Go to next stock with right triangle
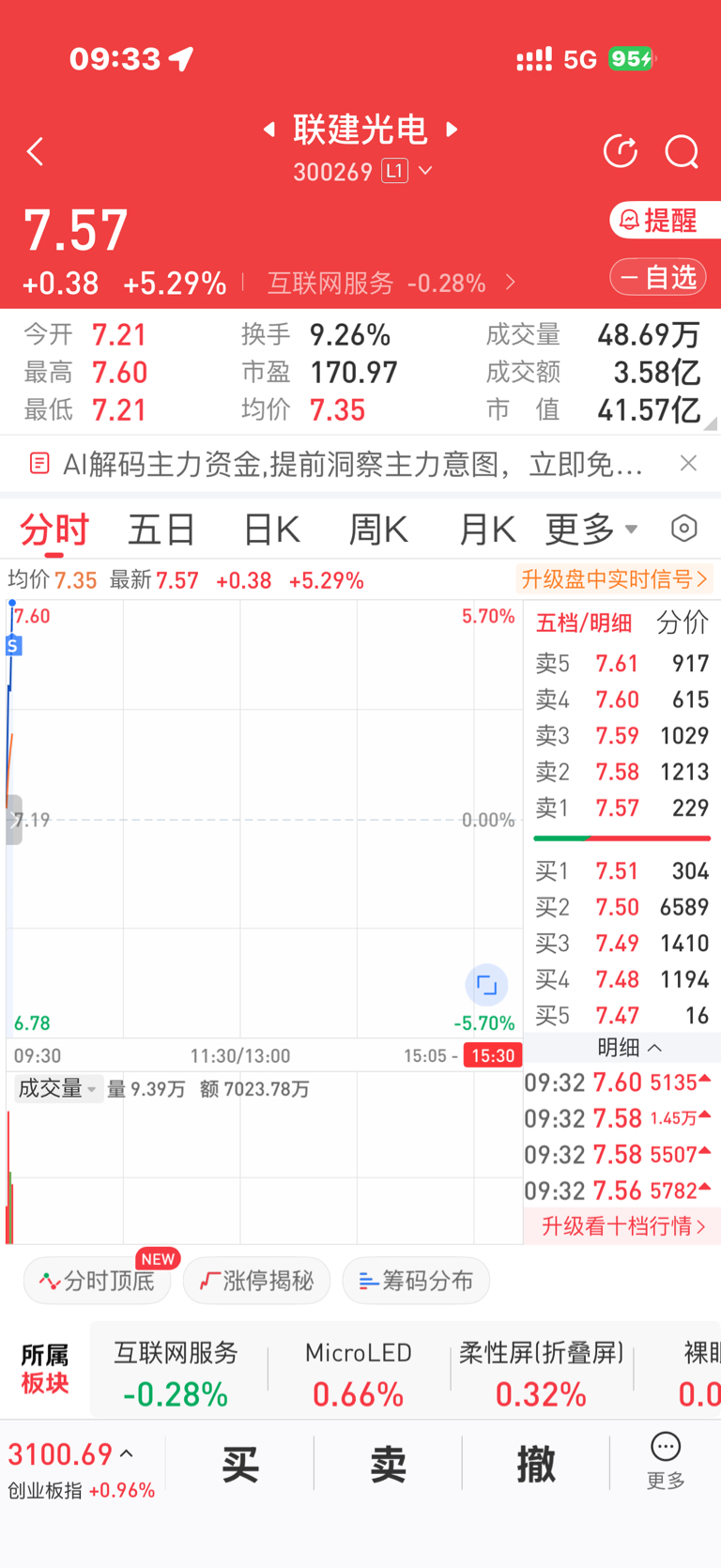Screen dimensions: 721x1568 coord(452,129)
